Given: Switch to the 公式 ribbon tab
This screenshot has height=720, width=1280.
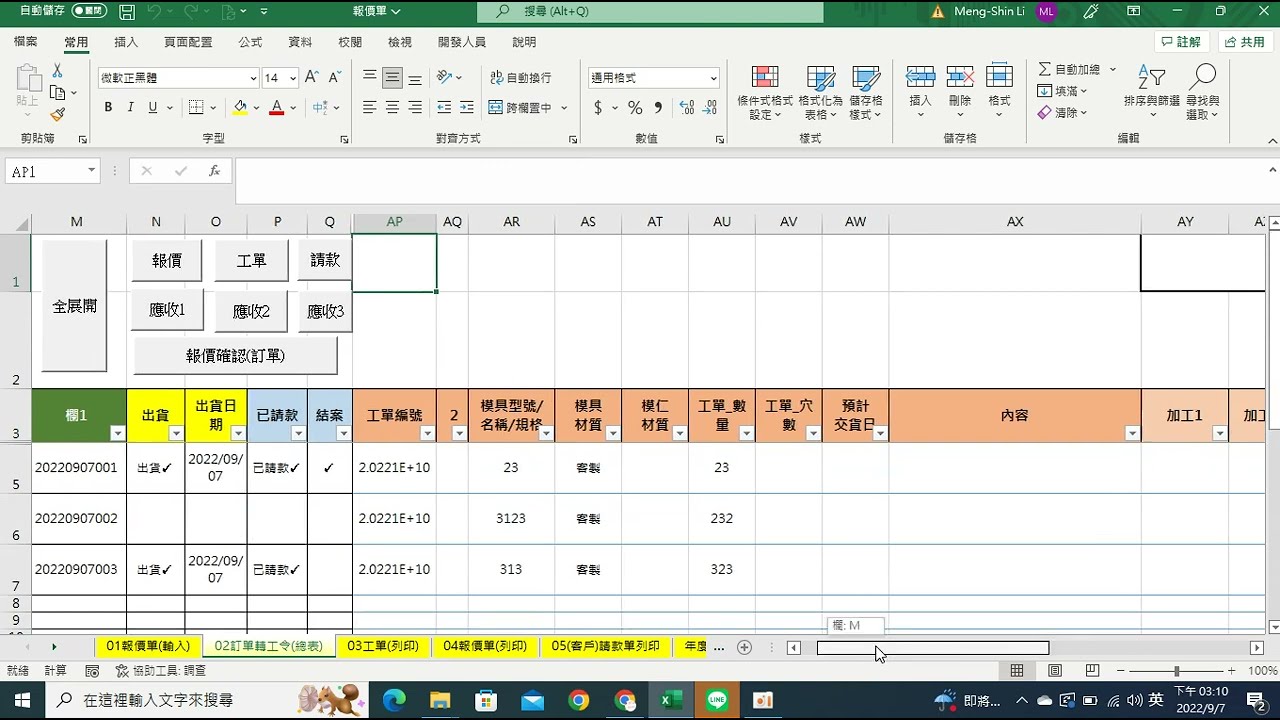Looking at the screenshot, I should click(250, 42).
